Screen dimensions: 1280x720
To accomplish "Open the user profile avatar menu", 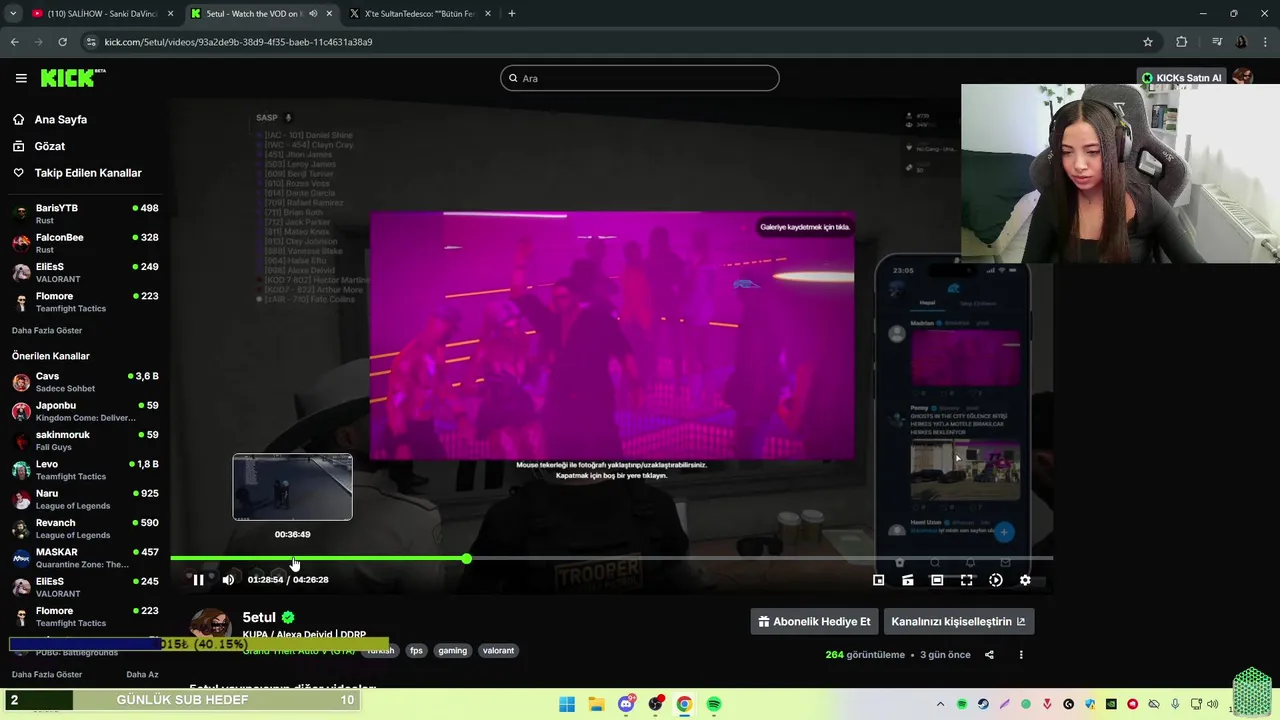I will point(1243,78).
